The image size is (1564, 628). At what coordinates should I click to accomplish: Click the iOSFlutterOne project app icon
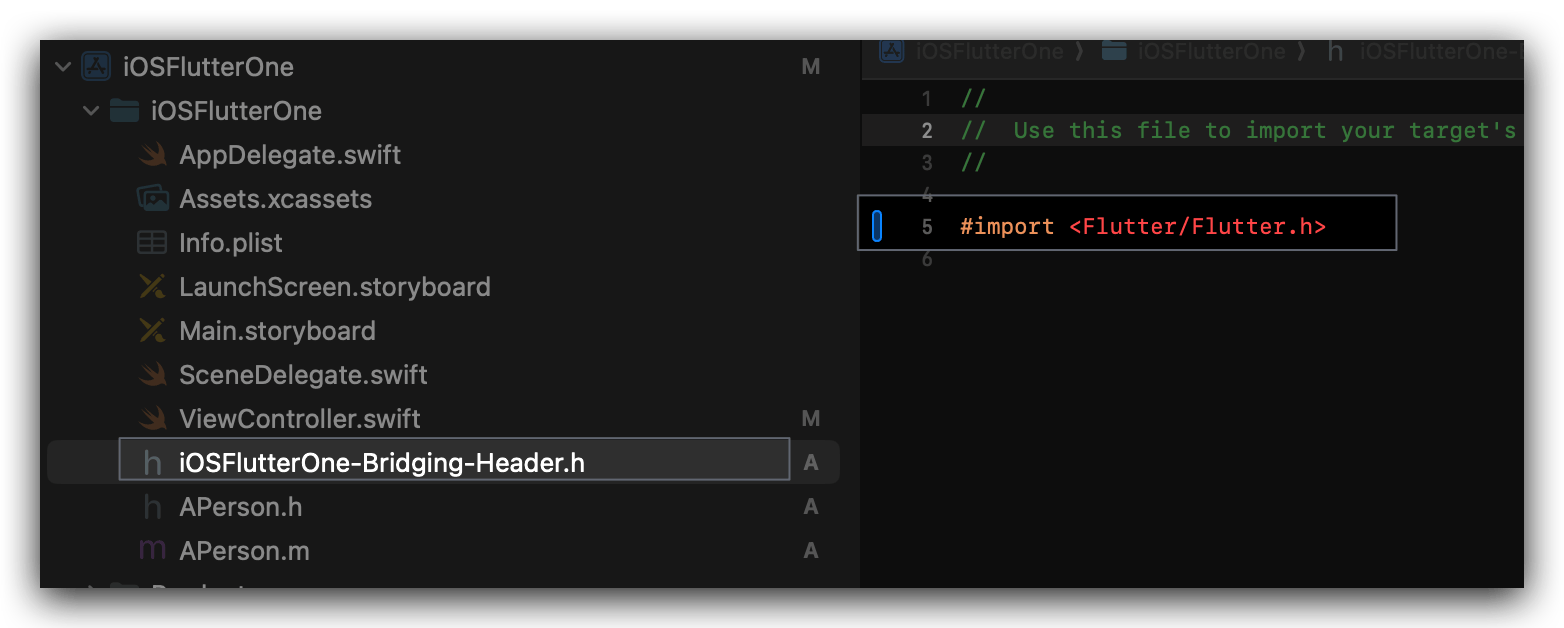(96, 67)
